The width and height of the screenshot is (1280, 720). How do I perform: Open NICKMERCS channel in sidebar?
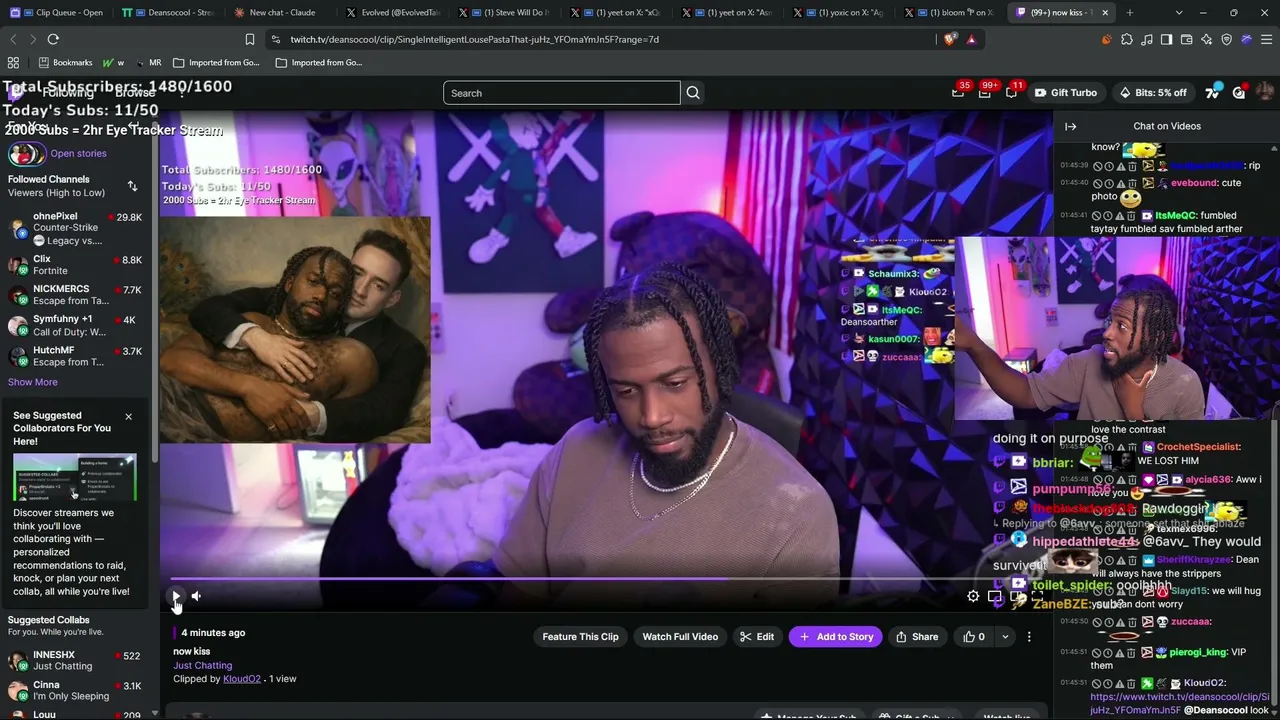point(76,295)
